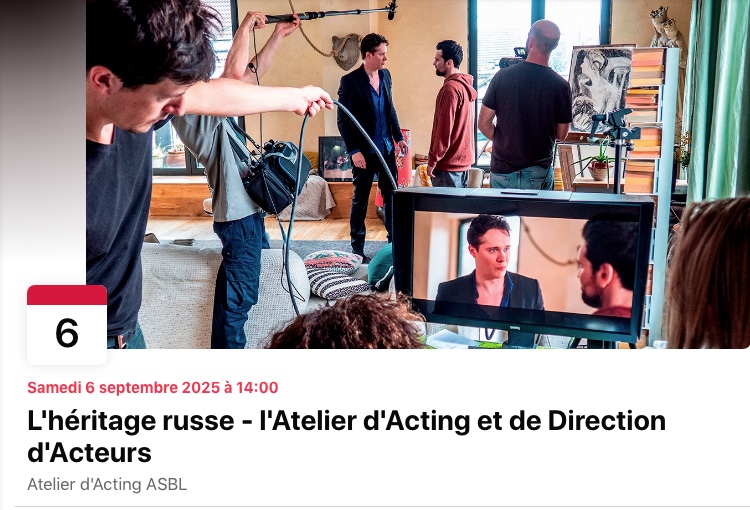Click the red header of the calendar icon

pyautogui.click(x=67, y=295)
